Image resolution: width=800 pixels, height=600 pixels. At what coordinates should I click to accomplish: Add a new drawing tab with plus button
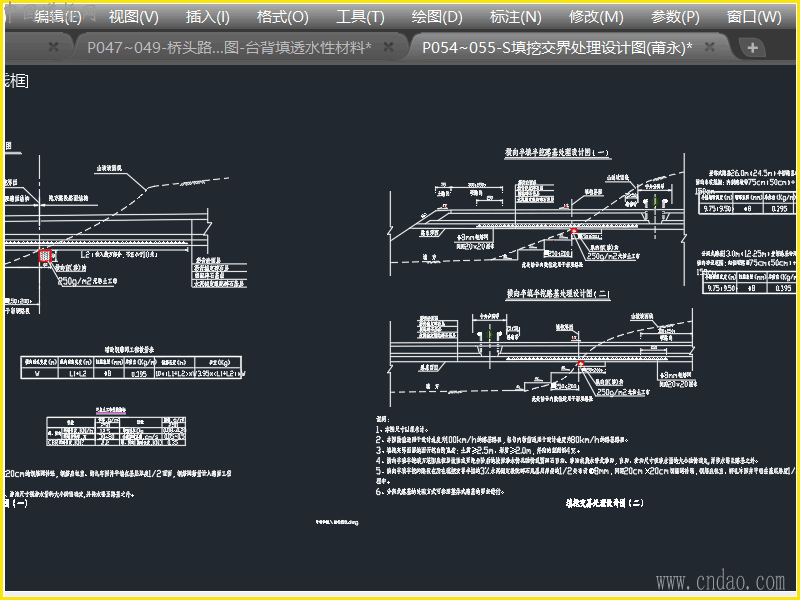[752, 48]
